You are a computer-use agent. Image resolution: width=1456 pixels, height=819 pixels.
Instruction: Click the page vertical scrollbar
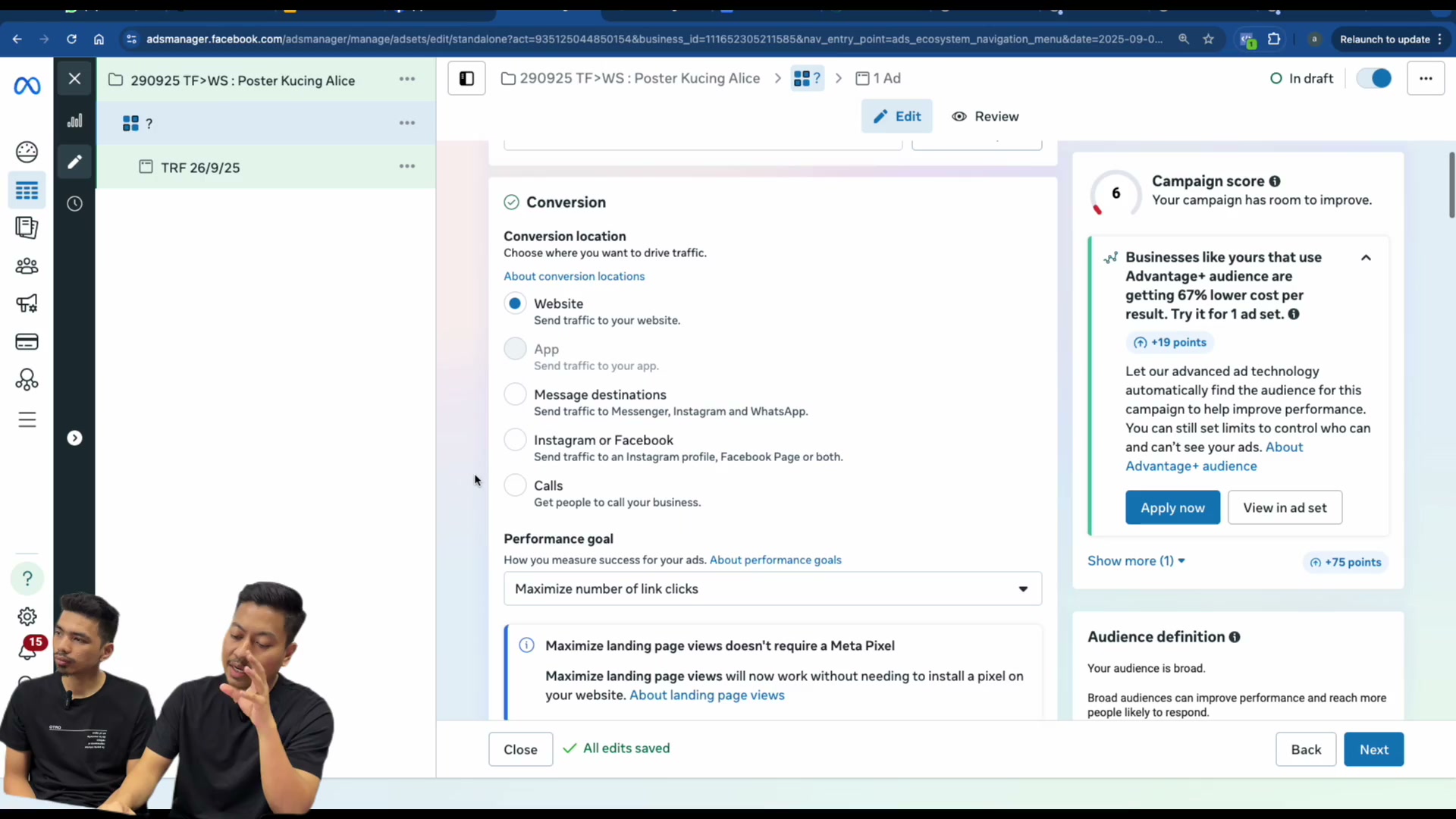(x=1451, y=185)
